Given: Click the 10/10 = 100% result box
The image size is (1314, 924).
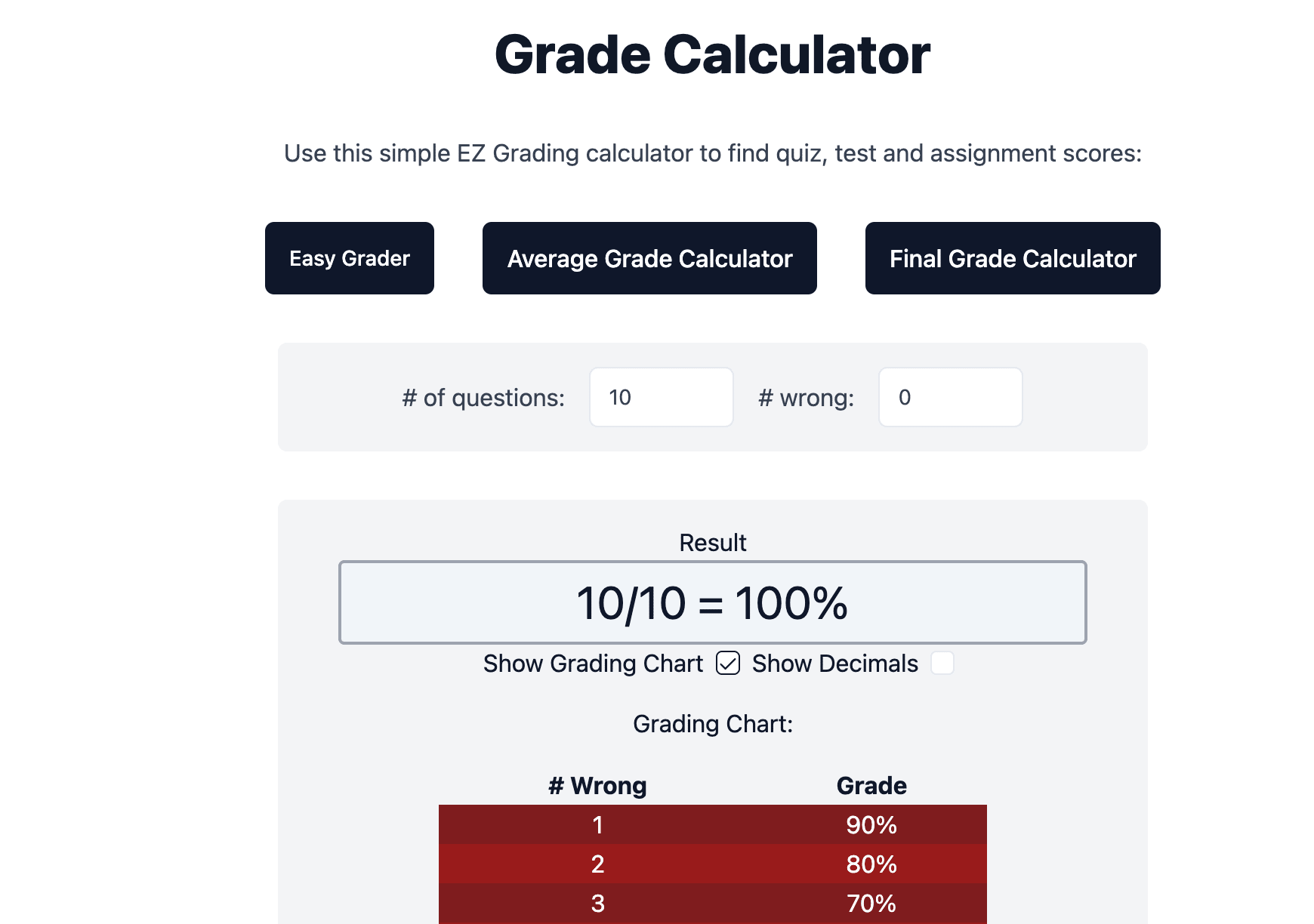Looking at the screenshot, I should 713,602.
